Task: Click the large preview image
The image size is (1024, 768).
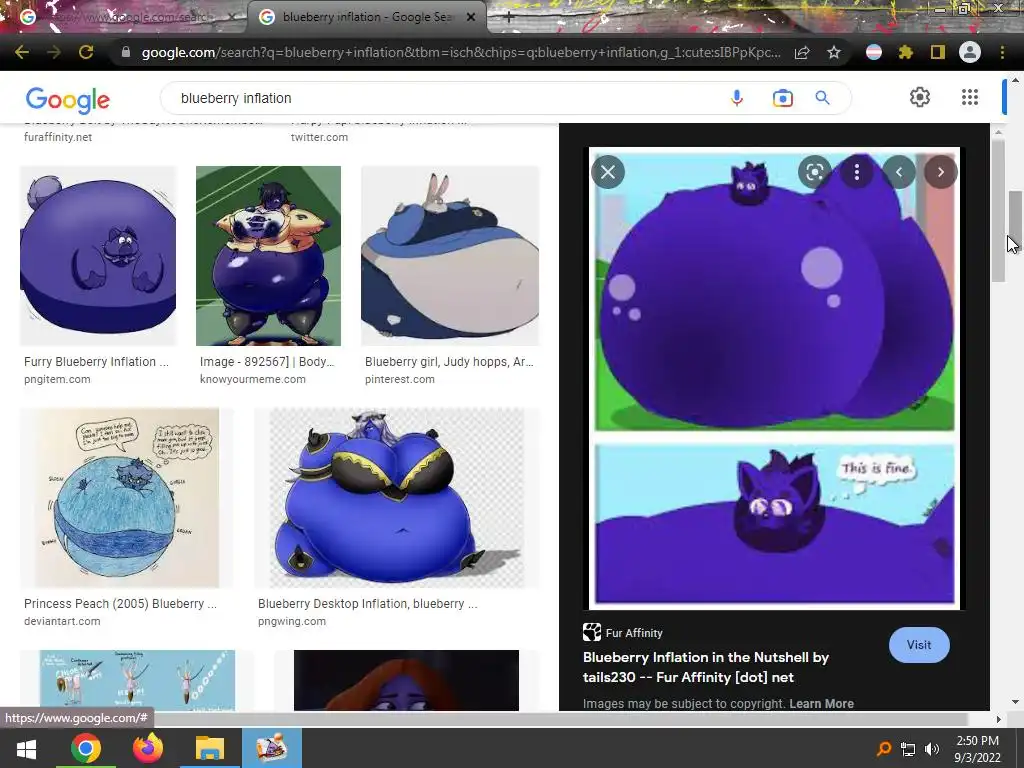Action: [774, 378]
